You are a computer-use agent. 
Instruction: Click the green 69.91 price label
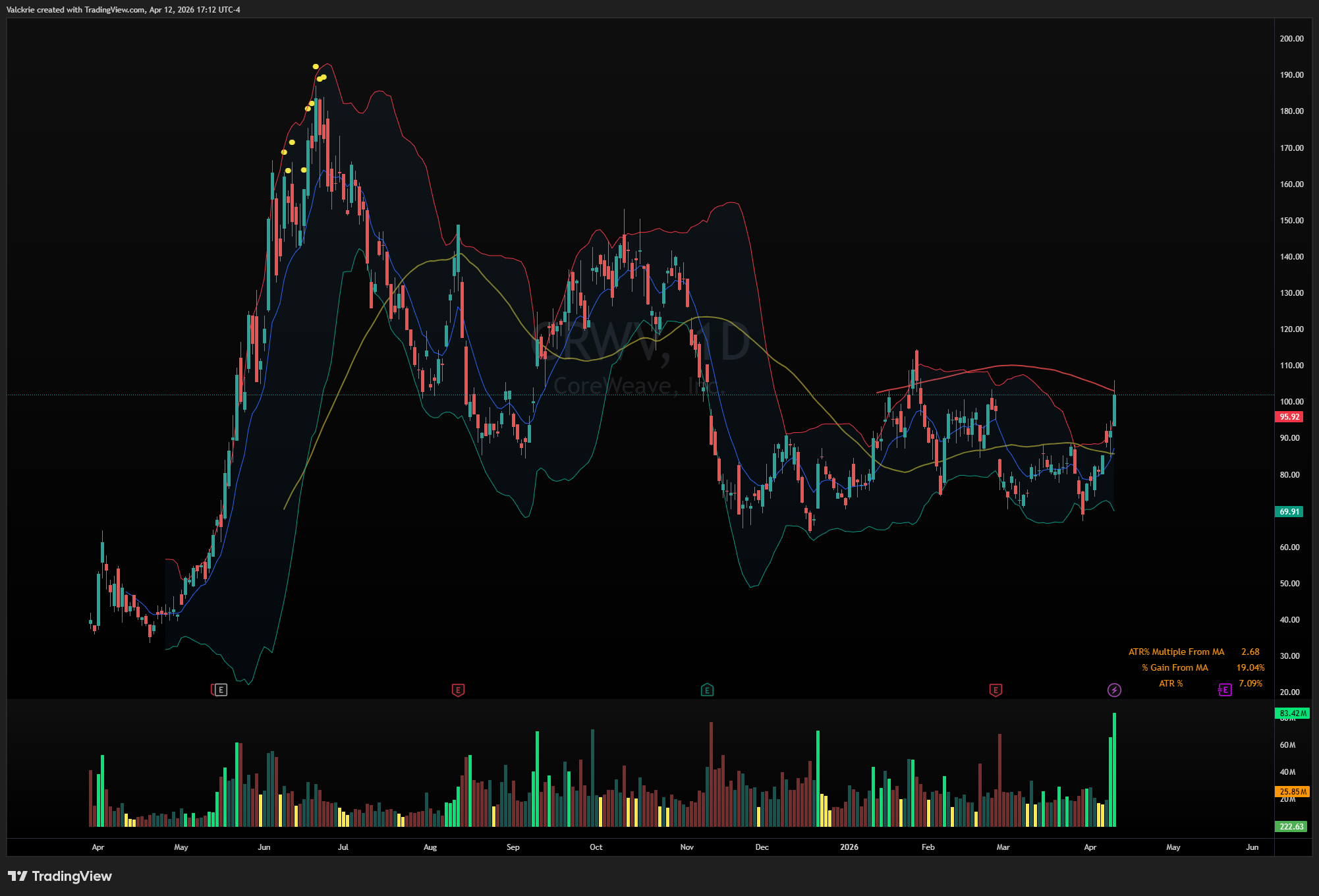click(1289, 512)
